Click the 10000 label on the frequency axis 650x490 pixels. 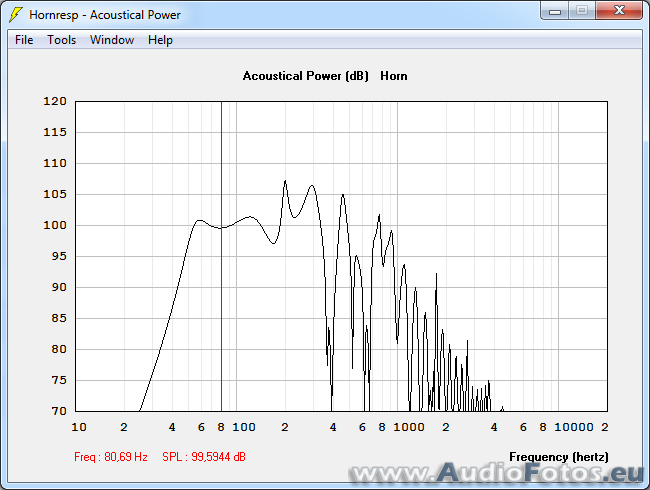(574, 427)
